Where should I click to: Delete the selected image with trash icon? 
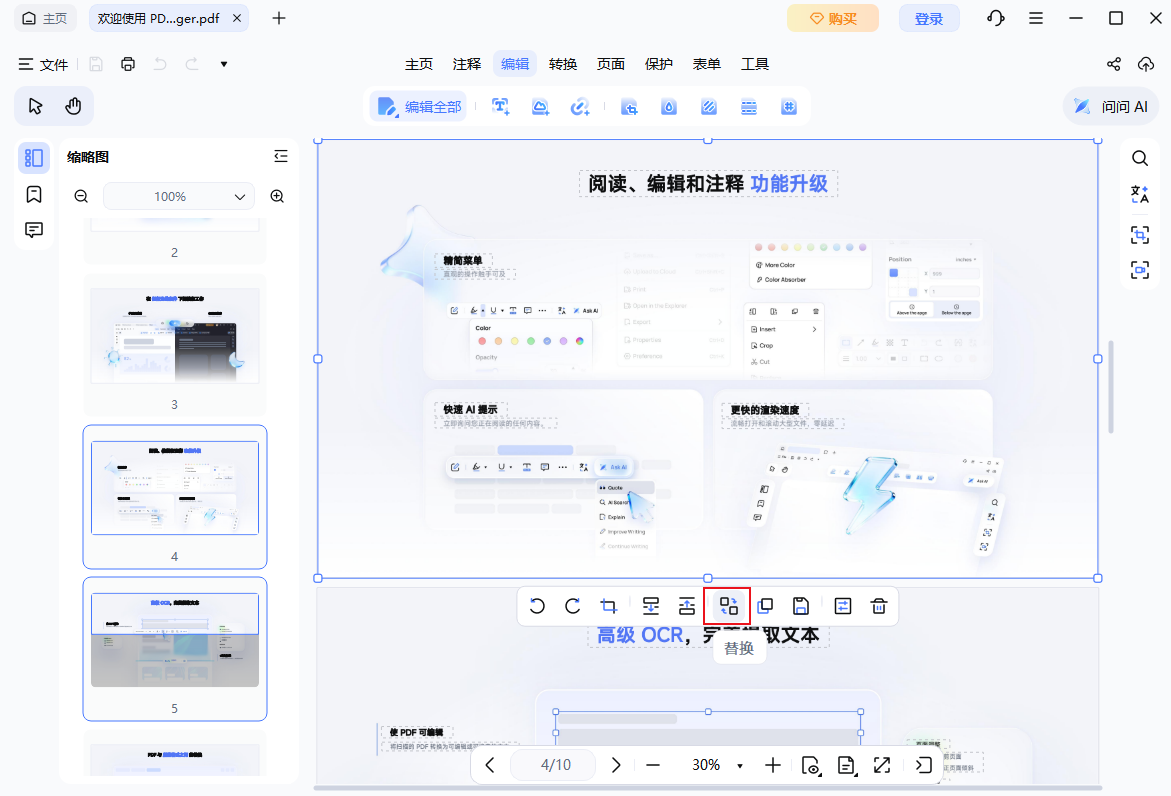(x=879, y=606)
